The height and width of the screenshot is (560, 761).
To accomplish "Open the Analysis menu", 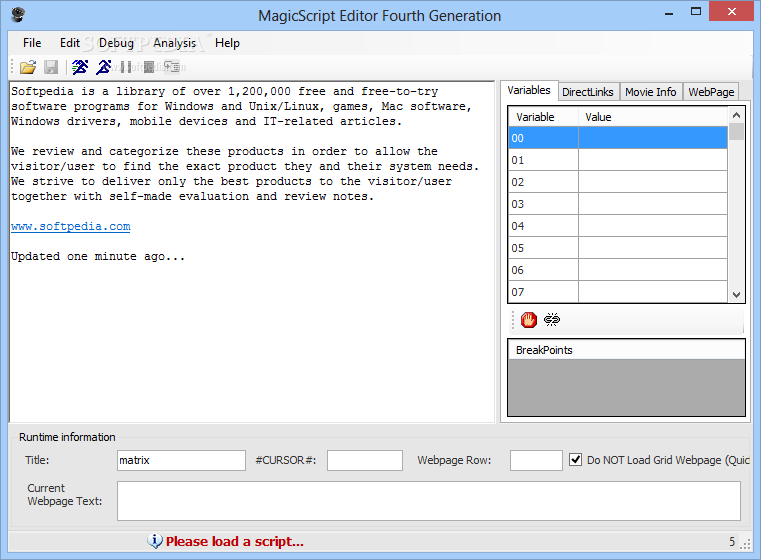I will 175,43.
